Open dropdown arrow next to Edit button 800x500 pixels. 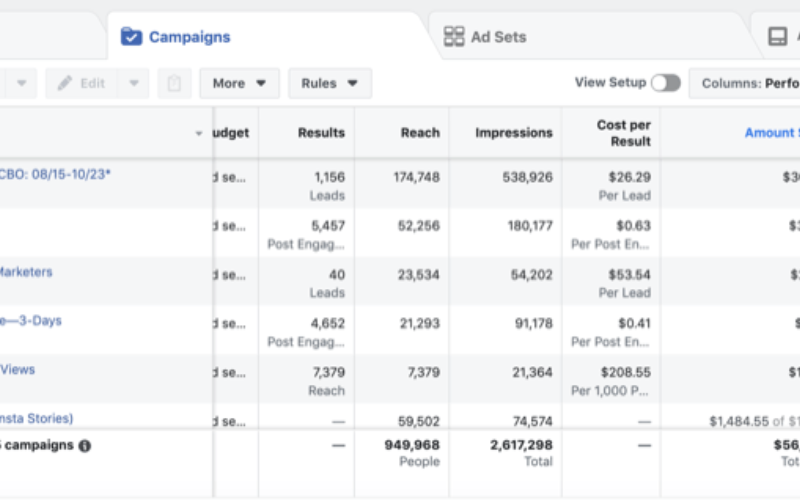135,83
